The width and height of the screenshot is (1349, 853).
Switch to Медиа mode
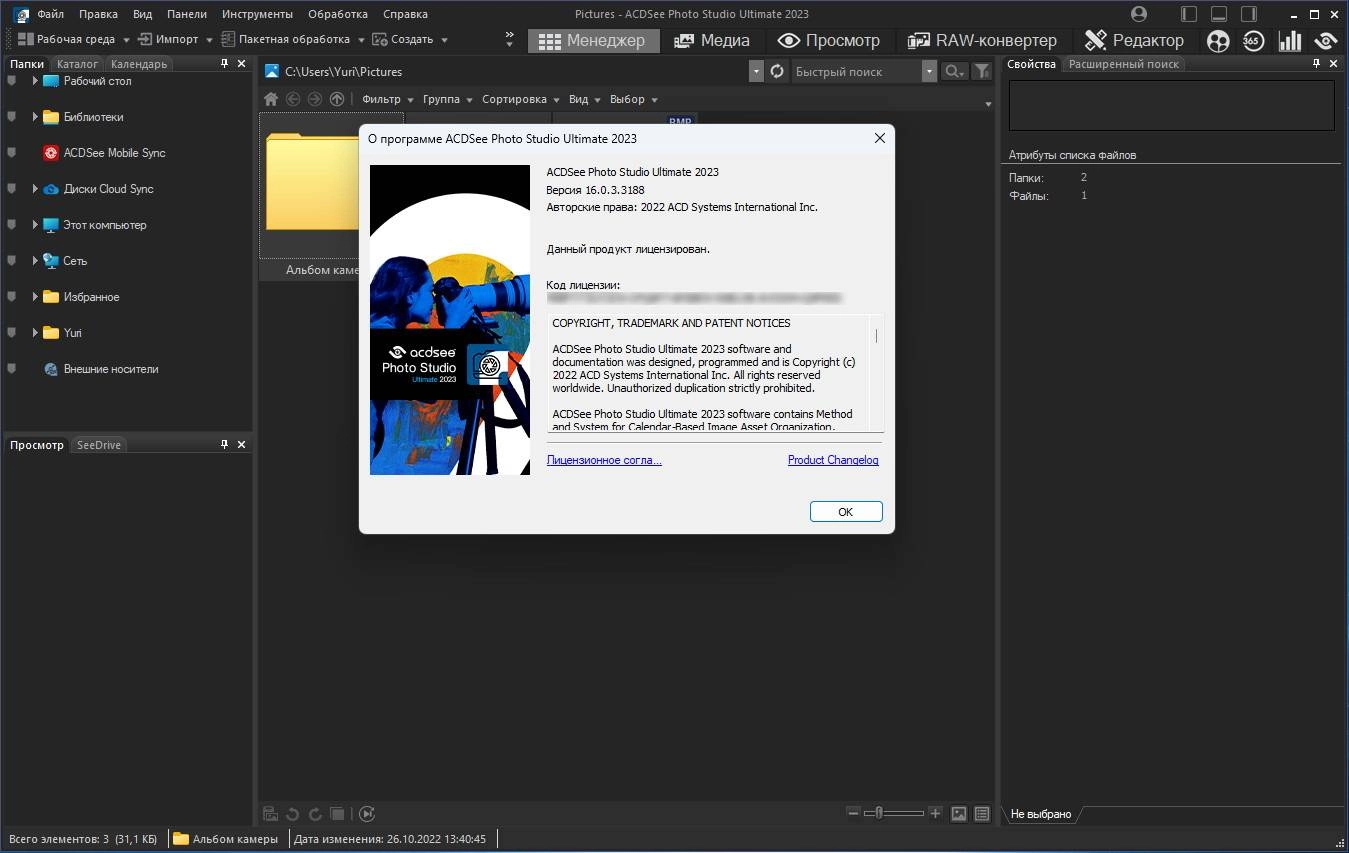pos(712,40)
